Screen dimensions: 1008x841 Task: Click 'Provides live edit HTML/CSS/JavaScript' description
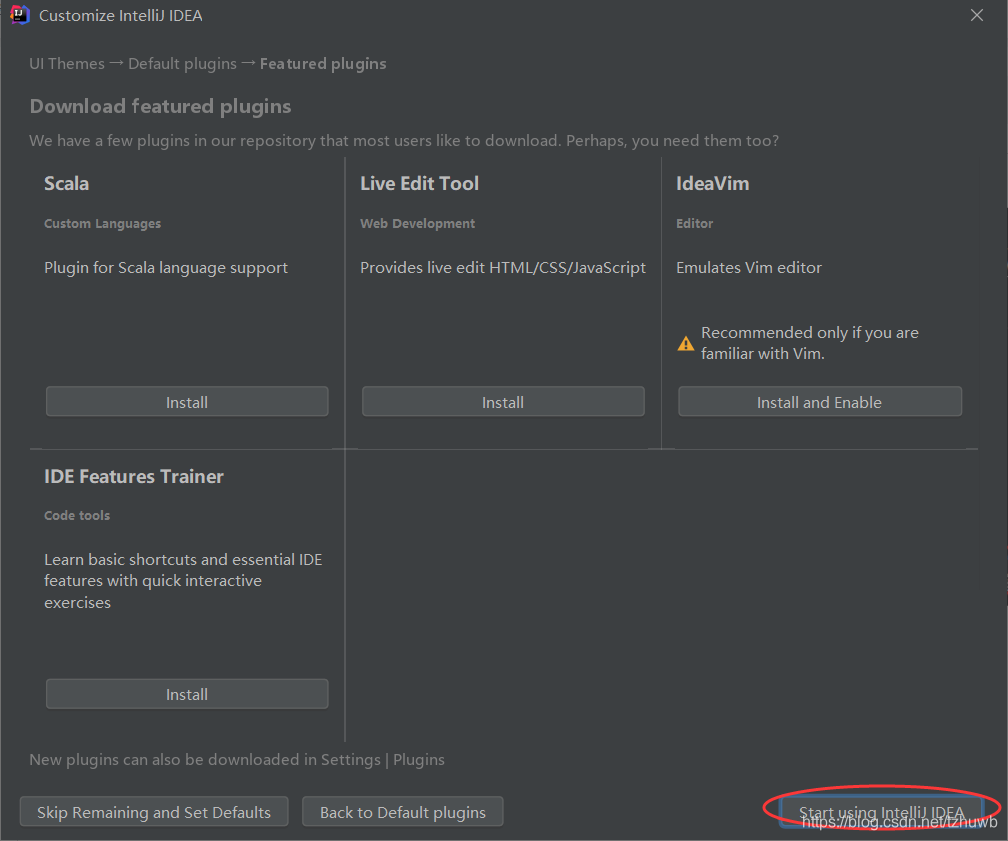pyautogui.click(x=503, y=267)
